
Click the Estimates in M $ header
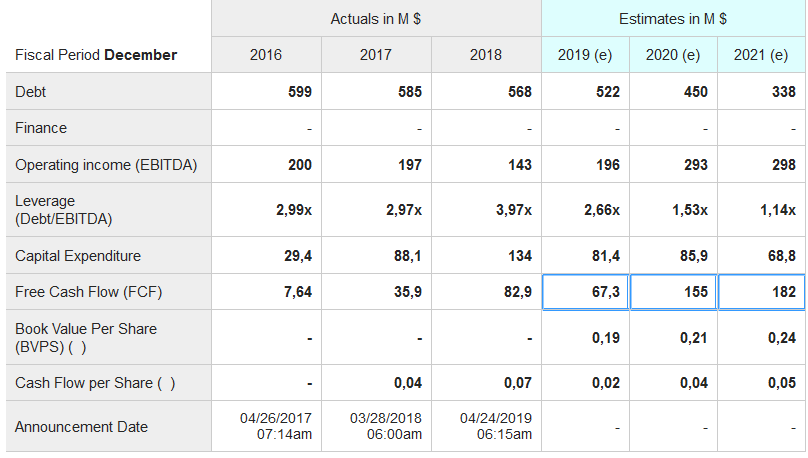click(673, 19)
